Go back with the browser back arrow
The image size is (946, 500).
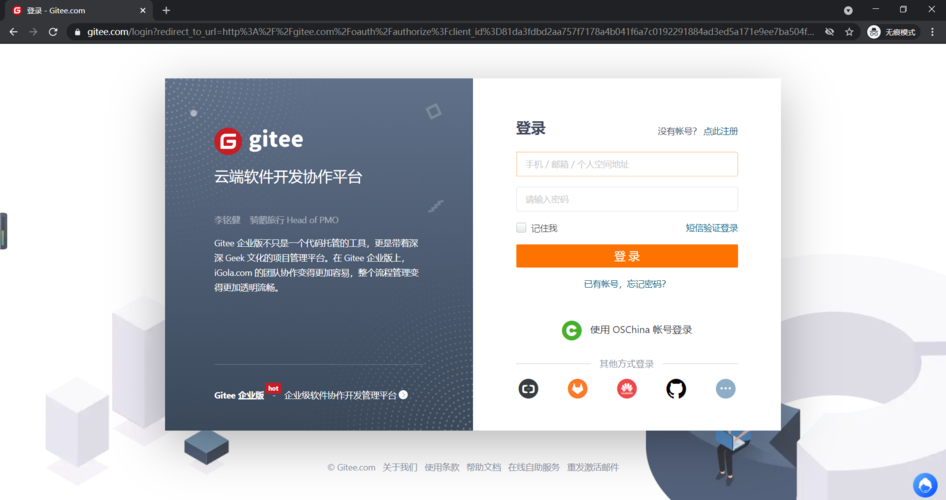tap(13, 32)
